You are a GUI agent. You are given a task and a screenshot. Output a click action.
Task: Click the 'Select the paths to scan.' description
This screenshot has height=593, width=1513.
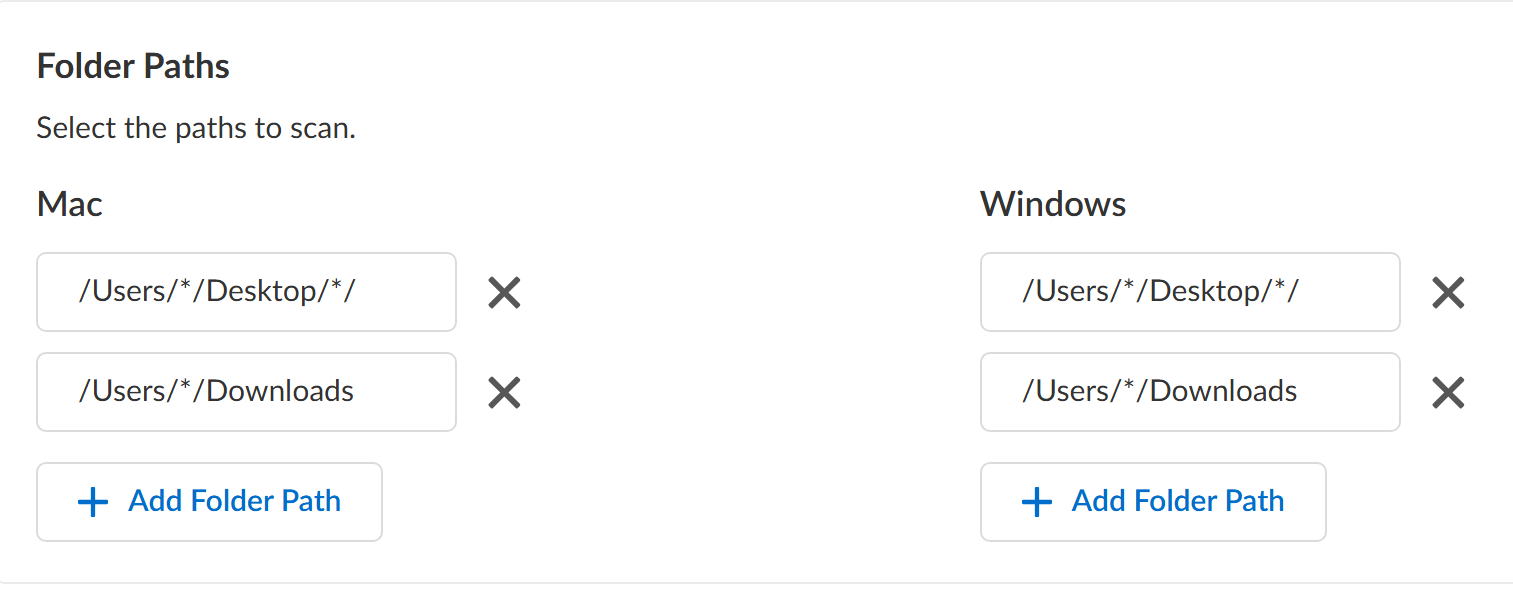(x=196, y=129)
